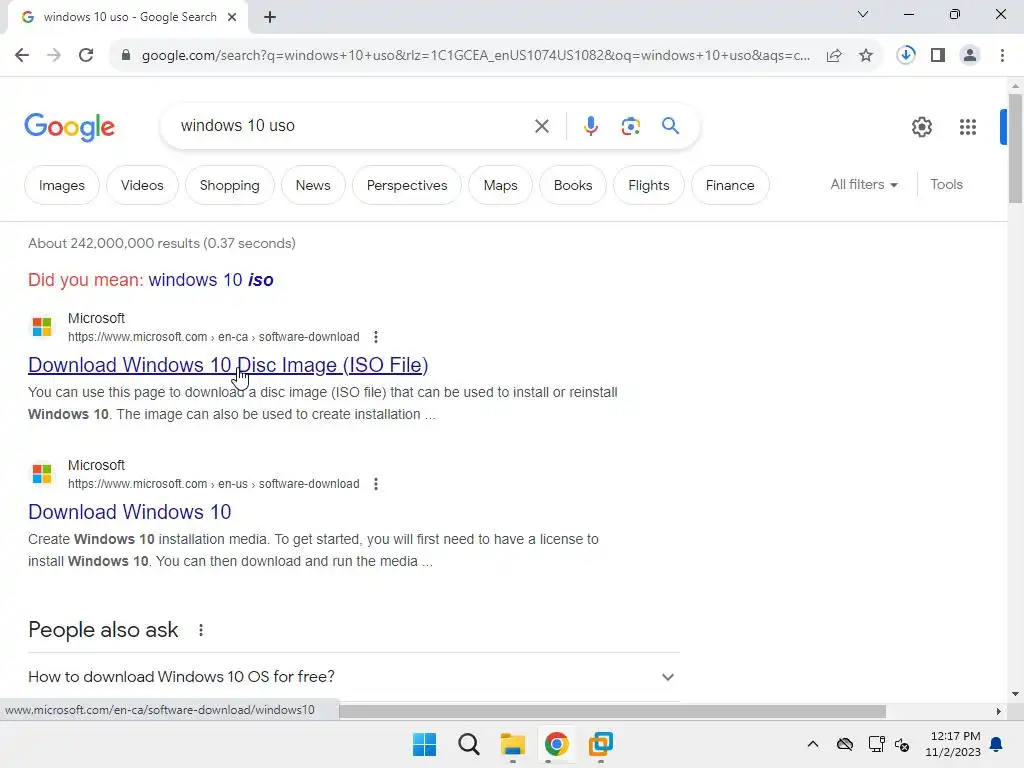Click the browser forward arrow
This screenshot has width=1024, height=768.
(x=54, y=56)
